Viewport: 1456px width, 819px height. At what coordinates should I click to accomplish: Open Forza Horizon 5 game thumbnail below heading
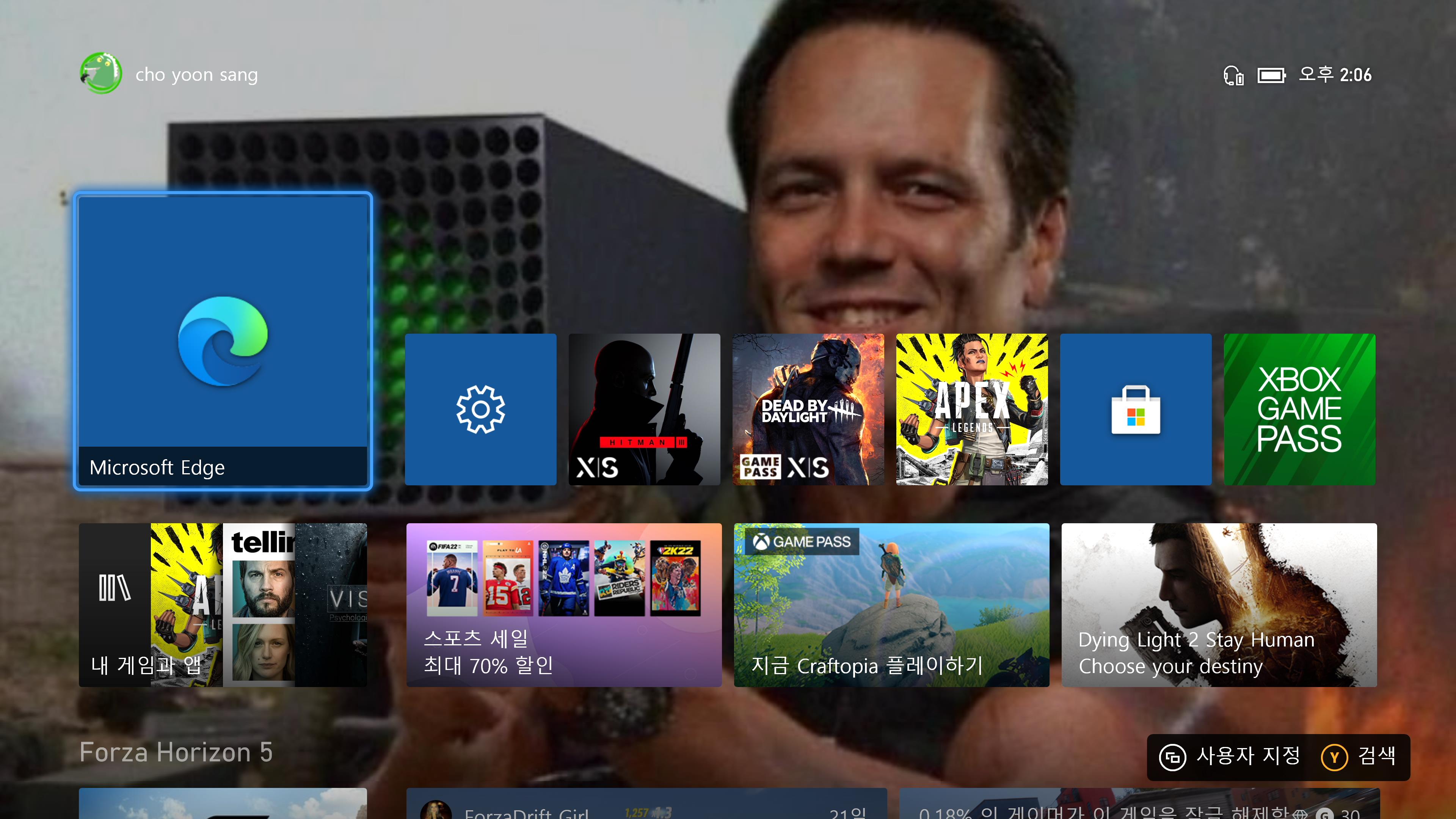click(223, 804)
